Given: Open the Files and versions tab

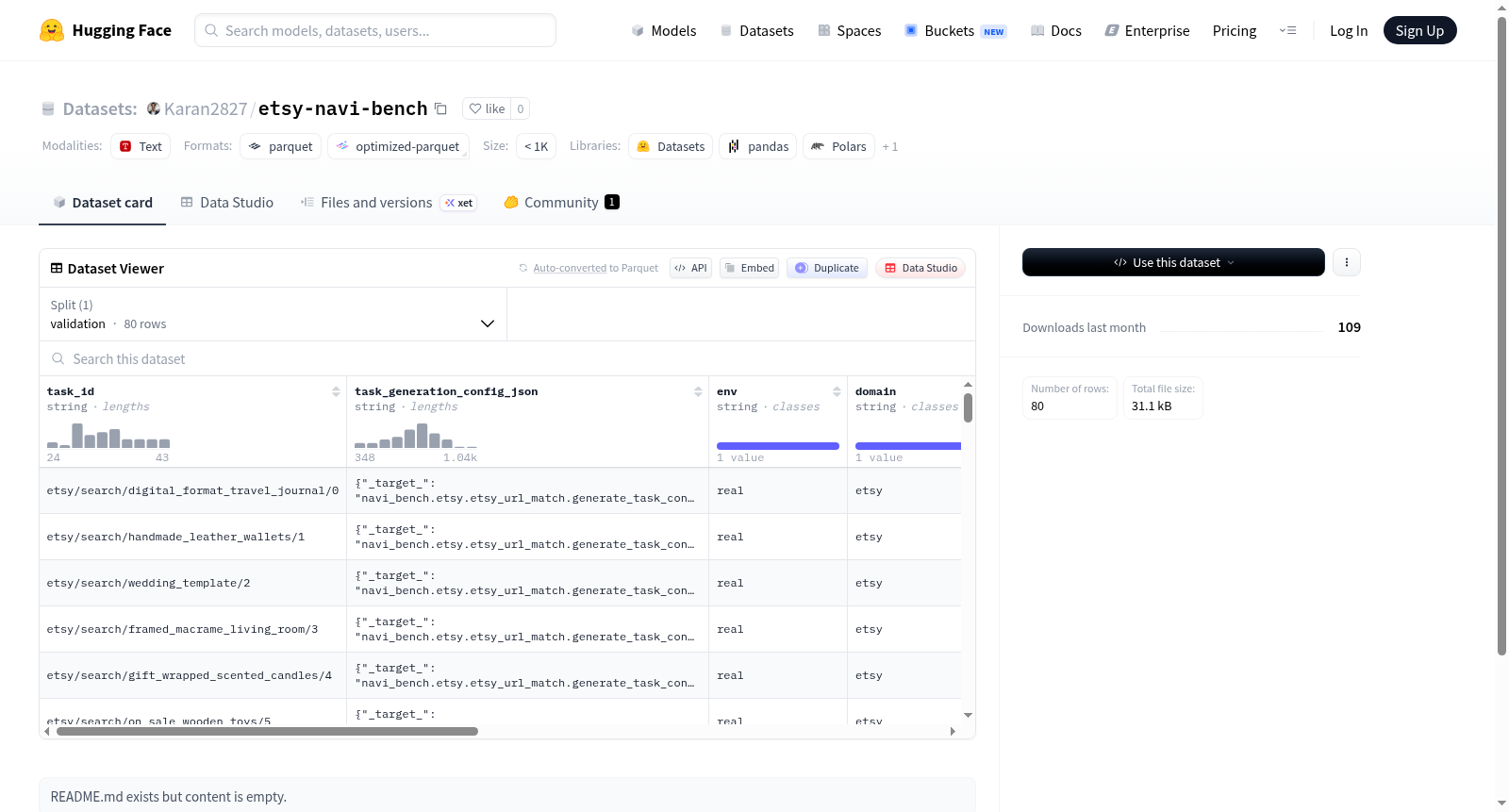Looking at the screenshot, I should [389, 202].
